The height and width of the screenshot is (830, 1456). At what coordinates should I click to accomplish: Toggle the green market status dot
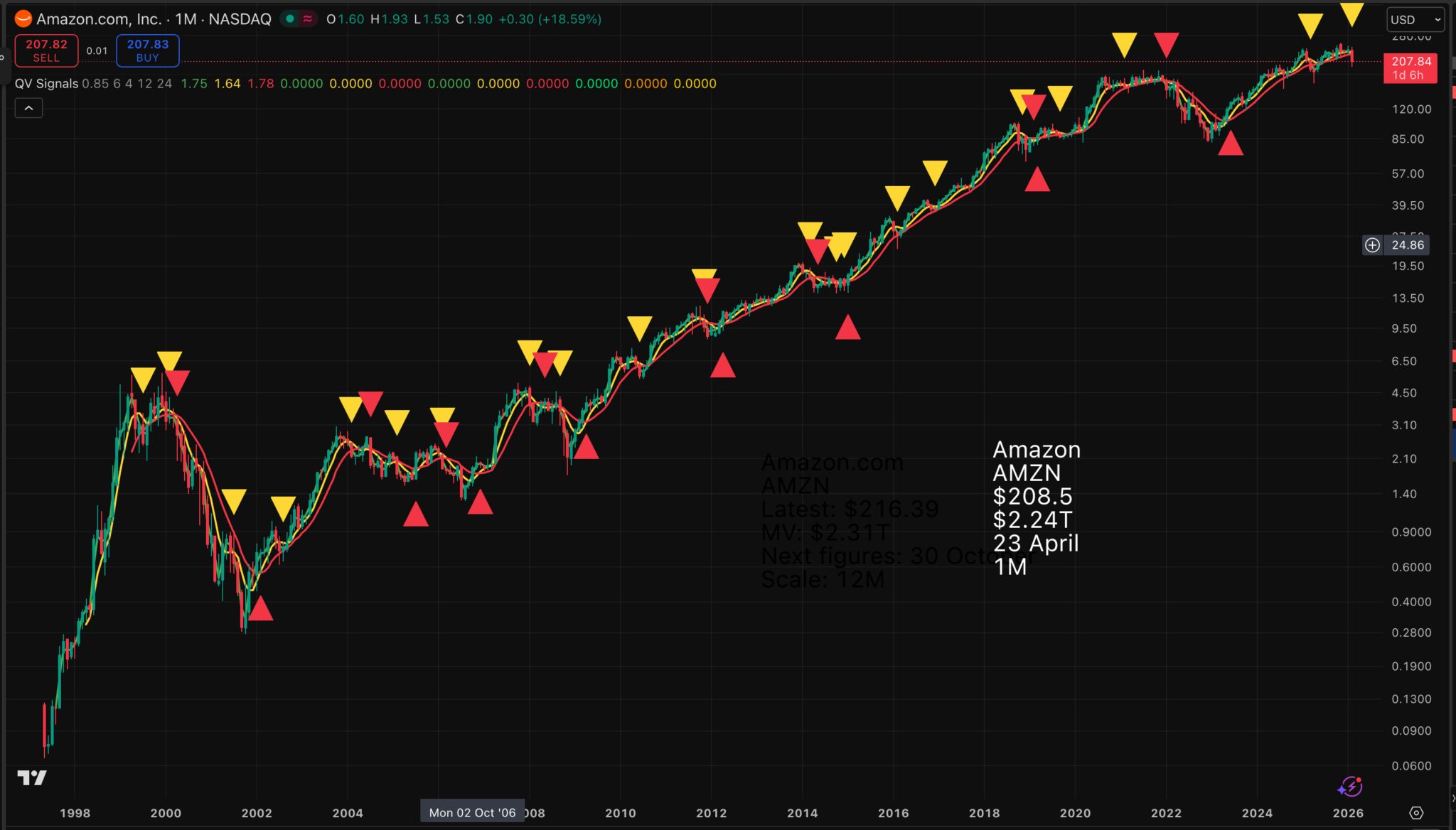pyautogui.click(x=290, y=19)
